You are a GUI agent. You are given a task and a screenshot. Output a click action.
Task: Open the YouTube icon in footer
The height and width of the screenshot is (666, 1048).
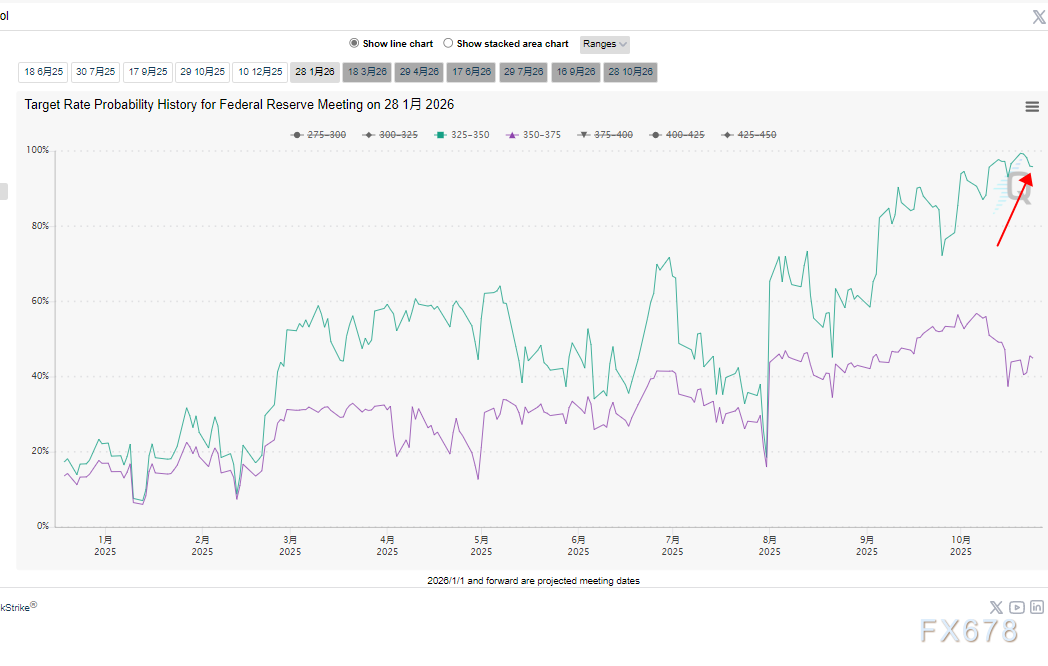click(1016, 607)
